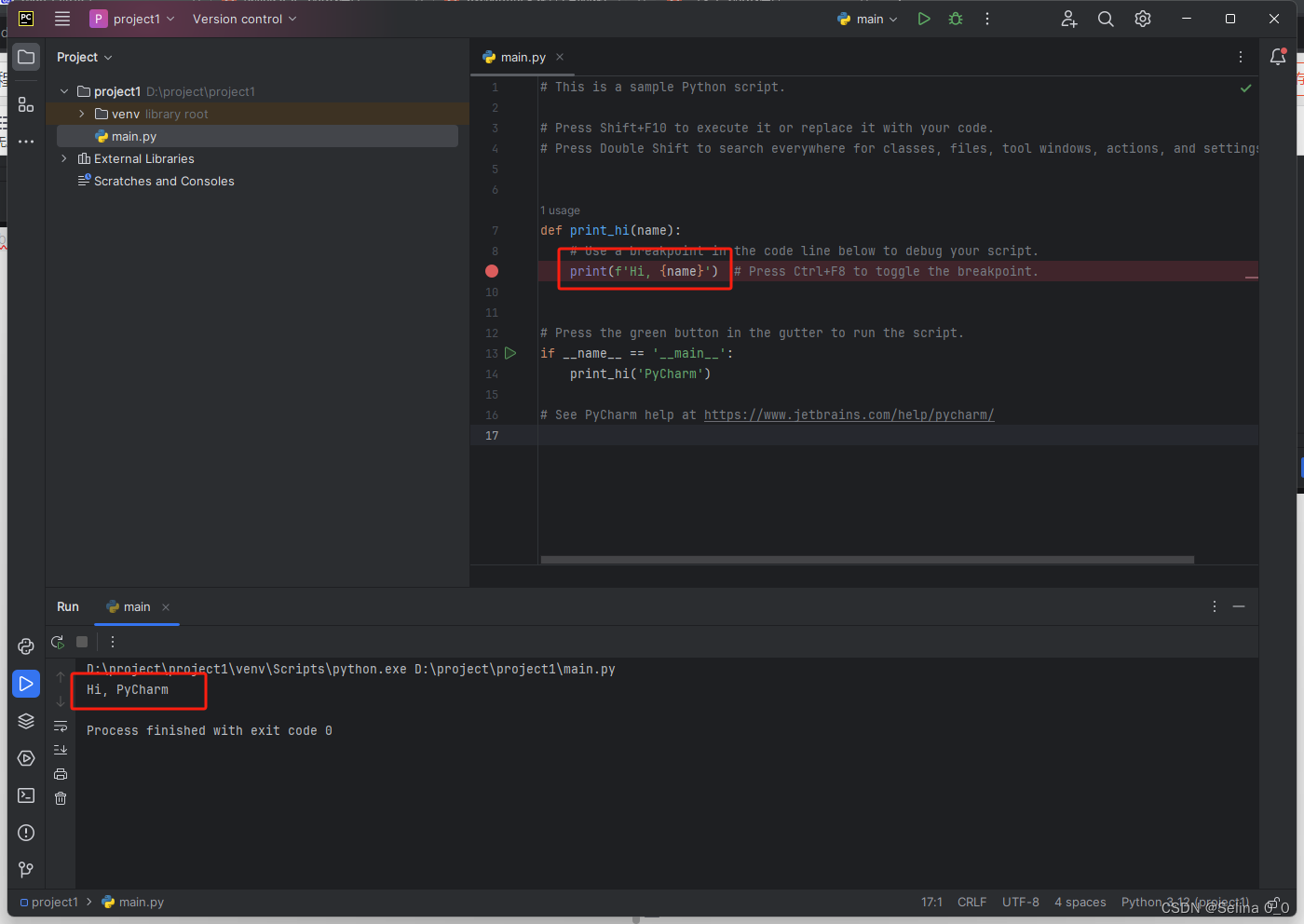Change file encoding via UTF-8 status item
The image size is (1304, 924).
pos(1020,902)
